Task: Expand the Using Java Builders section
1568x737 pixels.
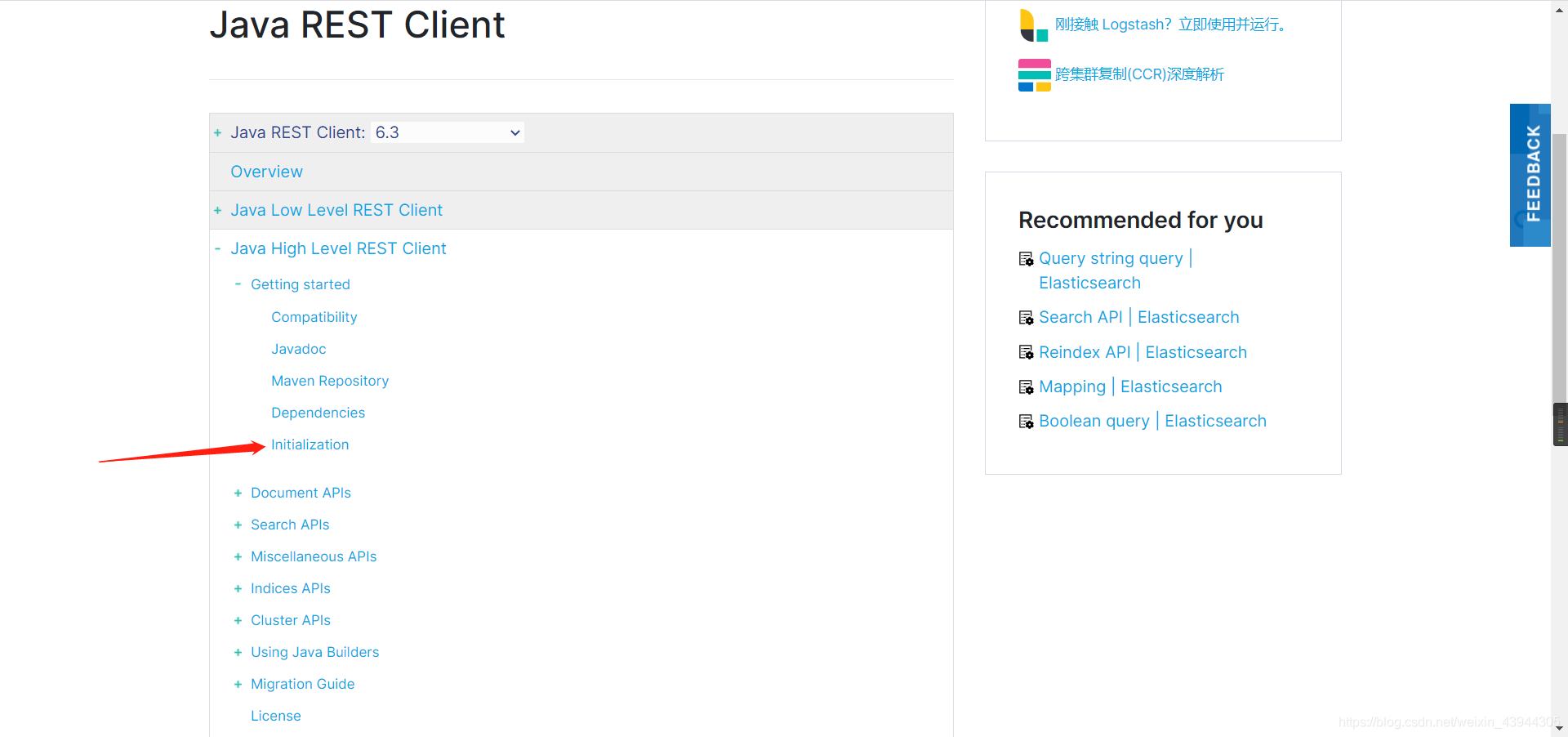Action: [238, 652]
